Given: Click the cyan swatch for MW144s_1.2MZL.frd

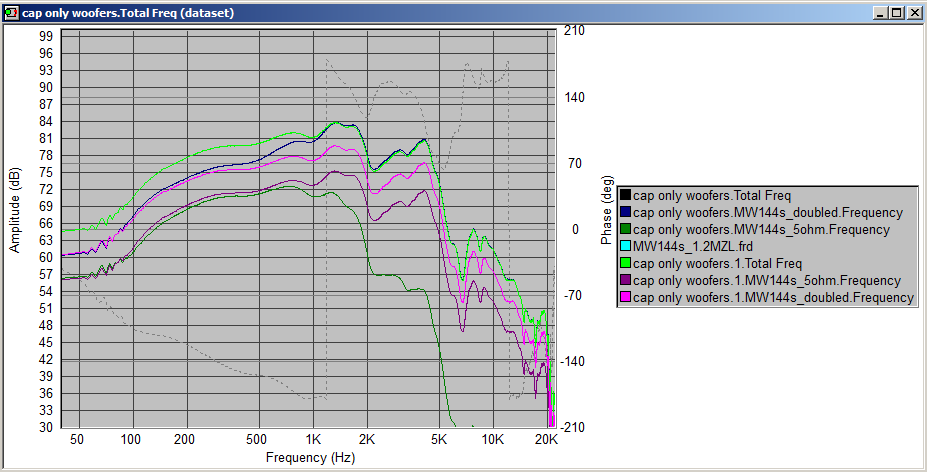Looking at the screenshot, I should pos(625,245).
